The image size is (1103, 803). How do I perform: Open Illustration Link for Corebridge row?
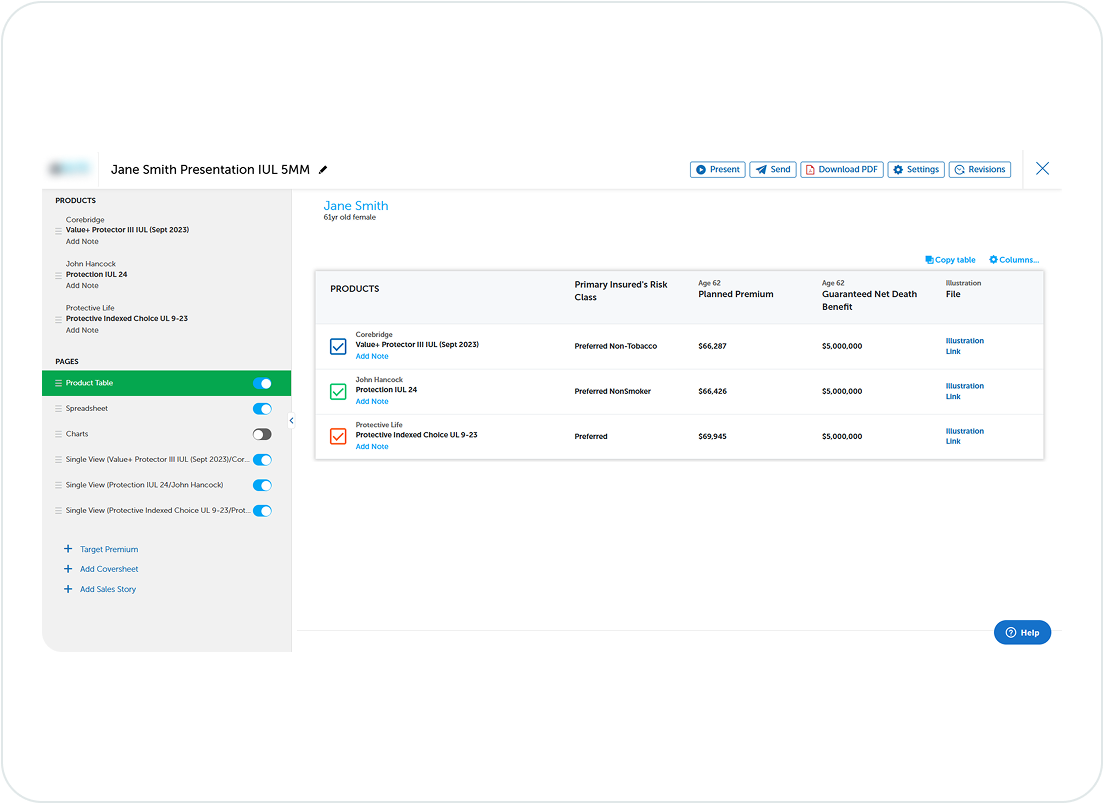(x=964, y=346)
